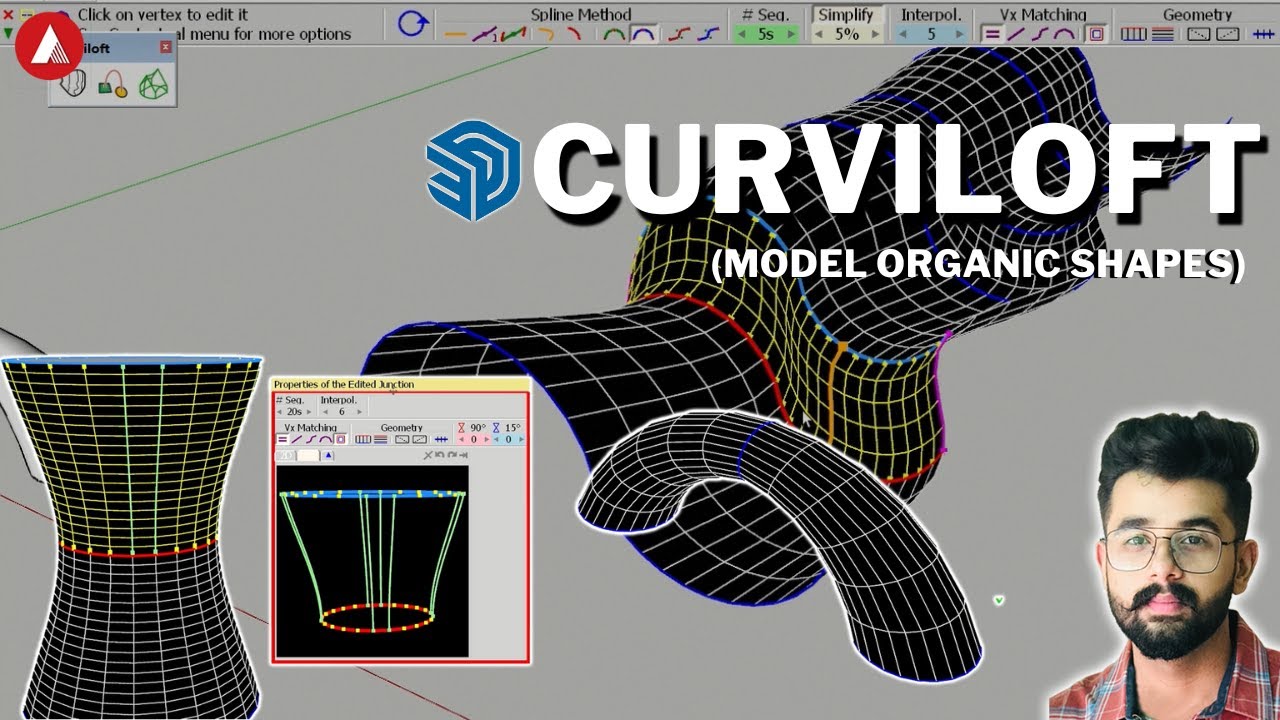
Task: Decrease Interpol. value in top toolbar
Action: click(902, 34)
